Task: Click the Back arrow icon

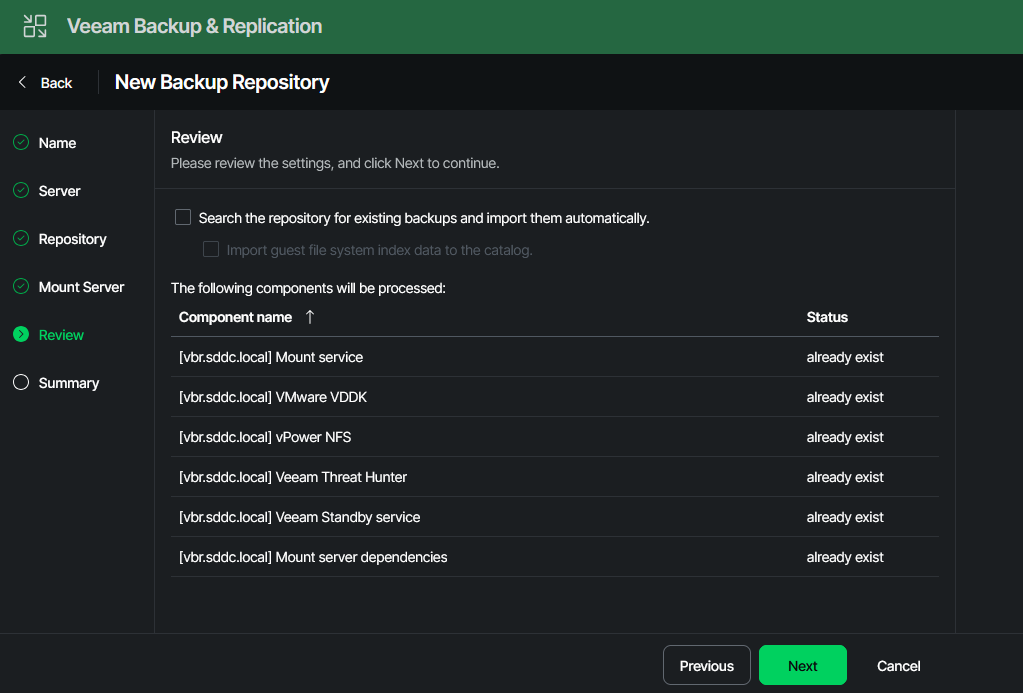Action: click(23, 83)
